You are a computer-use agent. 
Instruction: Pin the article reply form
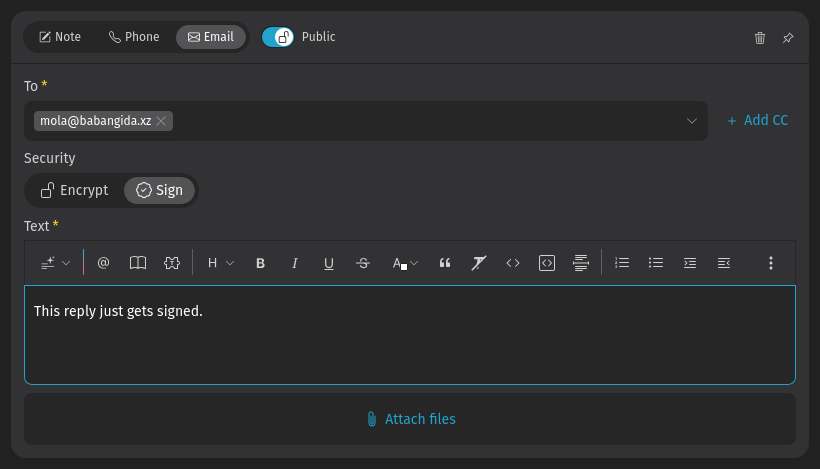coord(788,38)
